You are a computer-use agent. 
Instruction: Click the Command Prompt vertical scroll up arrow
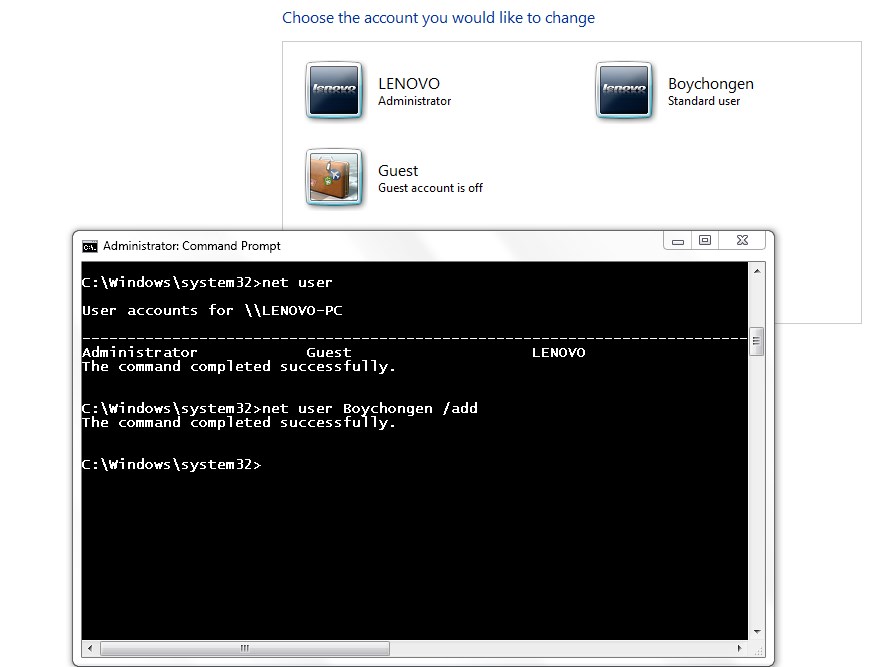point(757,271)
